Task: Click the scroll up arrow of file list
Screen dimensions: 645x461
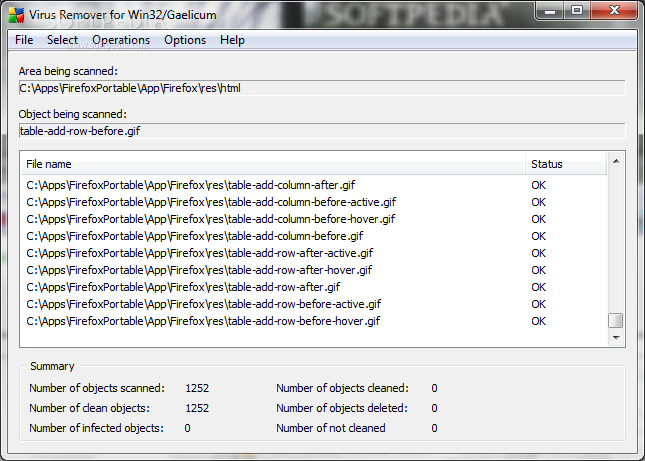Action: [x=616, y=161]
